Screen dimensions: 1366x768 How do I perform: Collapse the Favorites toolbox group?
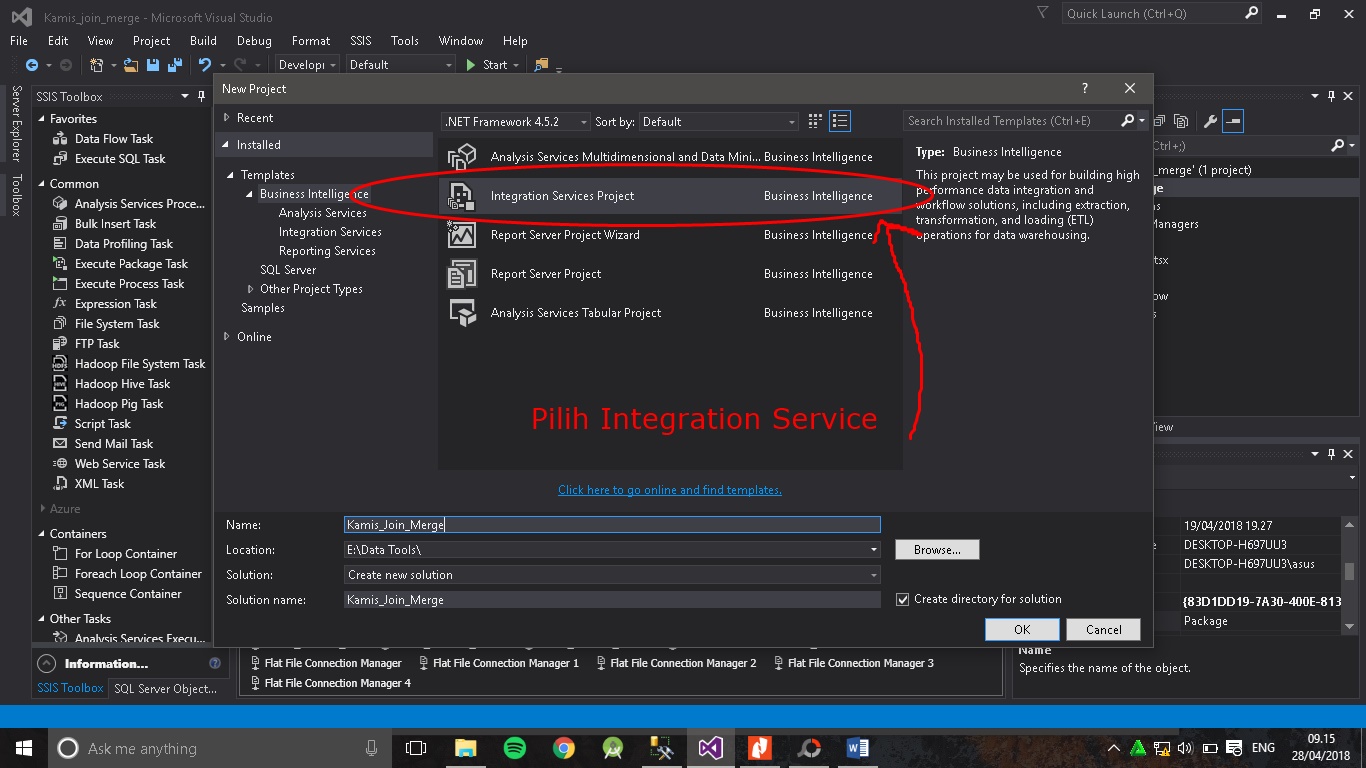pos(42,119)
